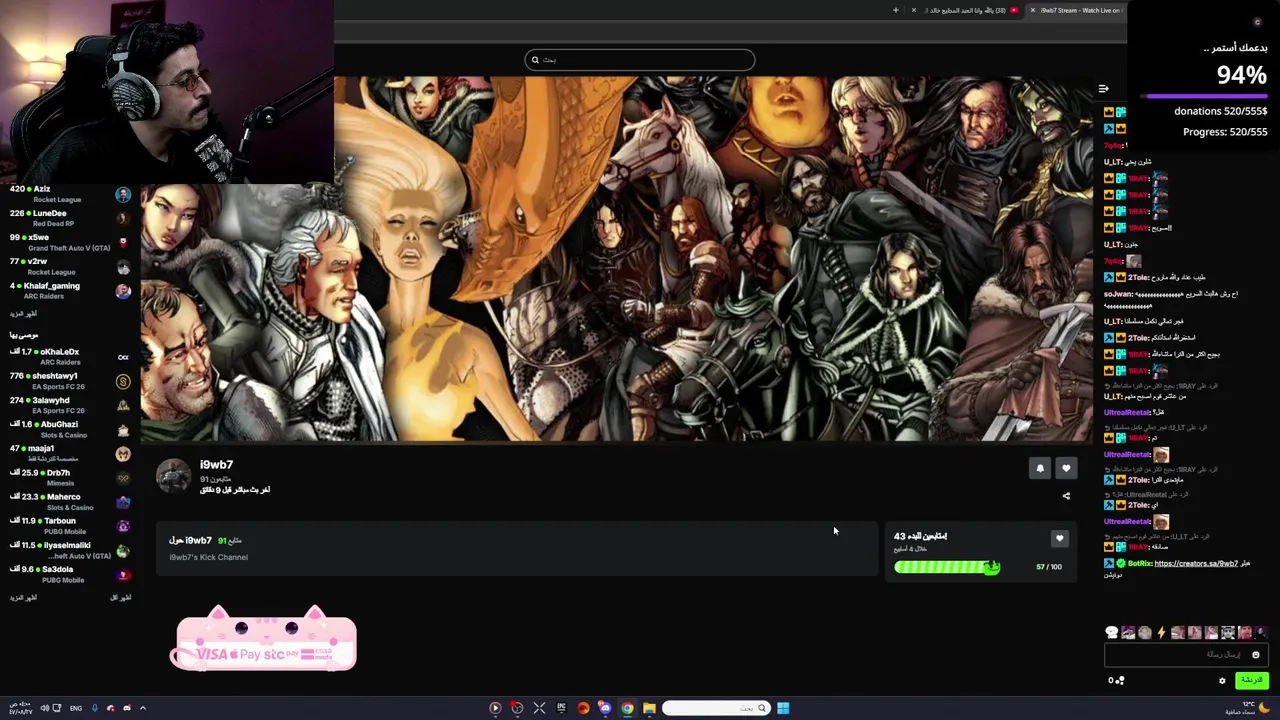Open oKhaLeDx's channel avatar in the sidebar

point(123,357)
